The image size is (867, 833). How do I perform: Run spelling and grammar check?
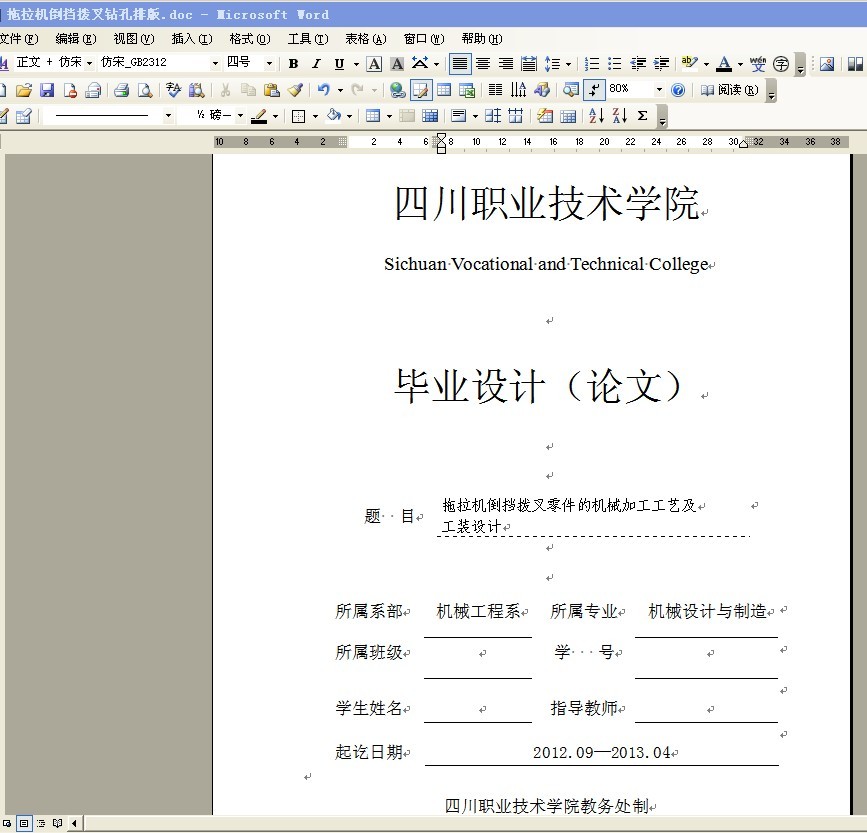(x=173, y=90)
